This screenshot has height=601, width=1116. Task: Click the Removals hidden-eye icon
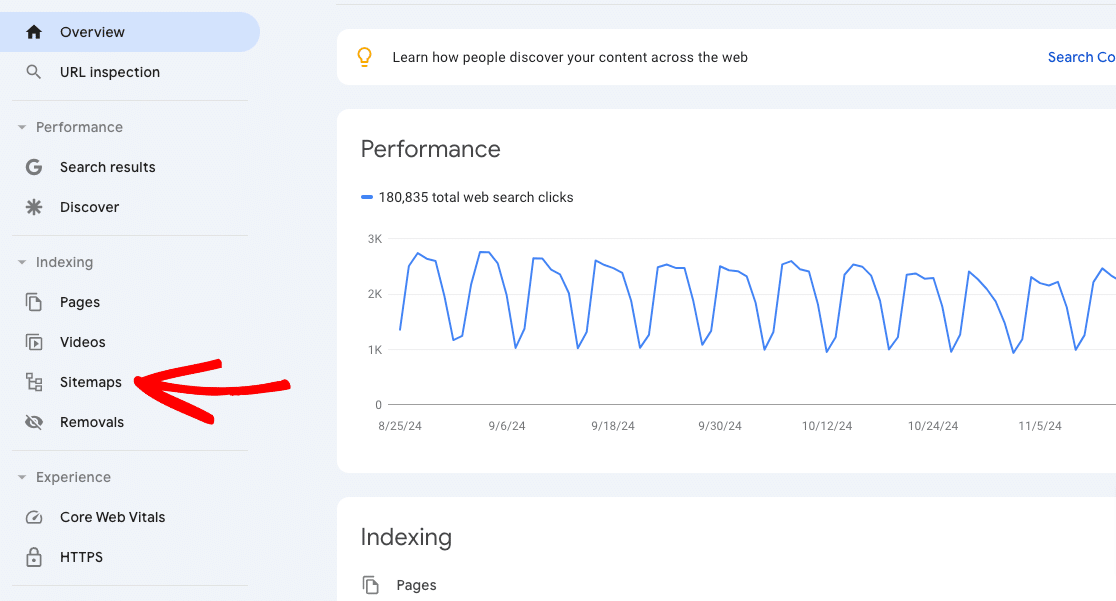click(x=34, y=422)
